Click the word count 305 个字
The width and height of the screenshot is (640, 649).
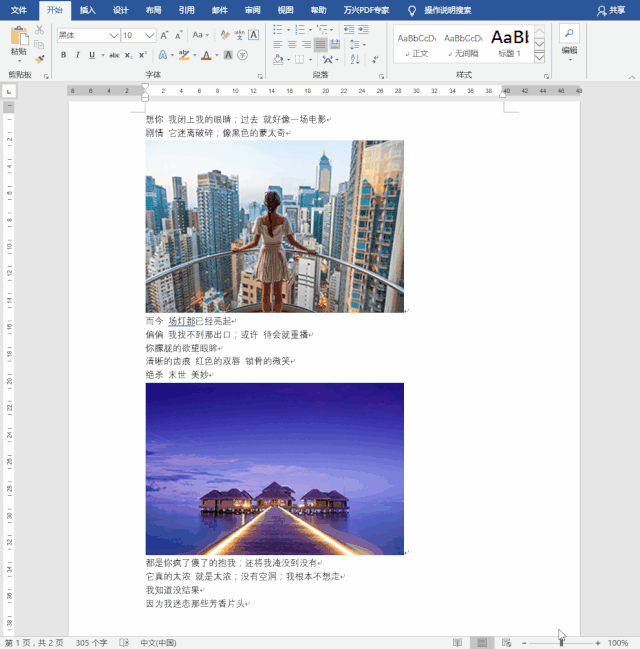[91, 642]
